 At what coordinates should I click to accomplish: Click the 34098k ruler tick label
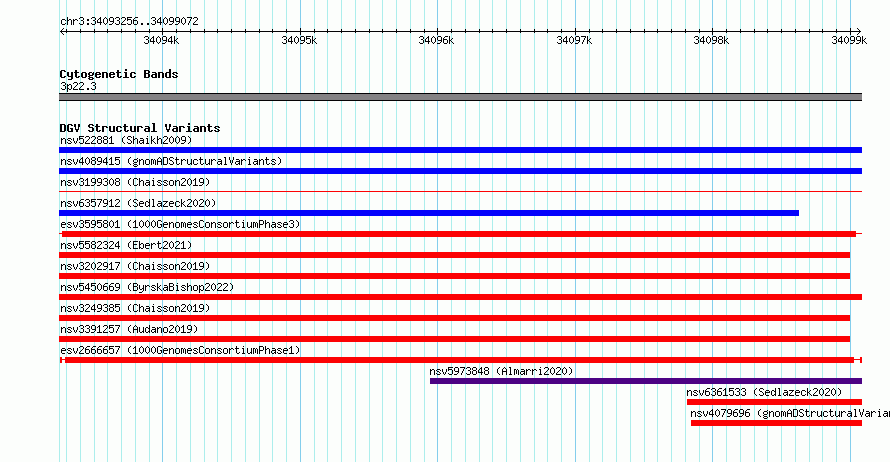(x=711, y=40)
